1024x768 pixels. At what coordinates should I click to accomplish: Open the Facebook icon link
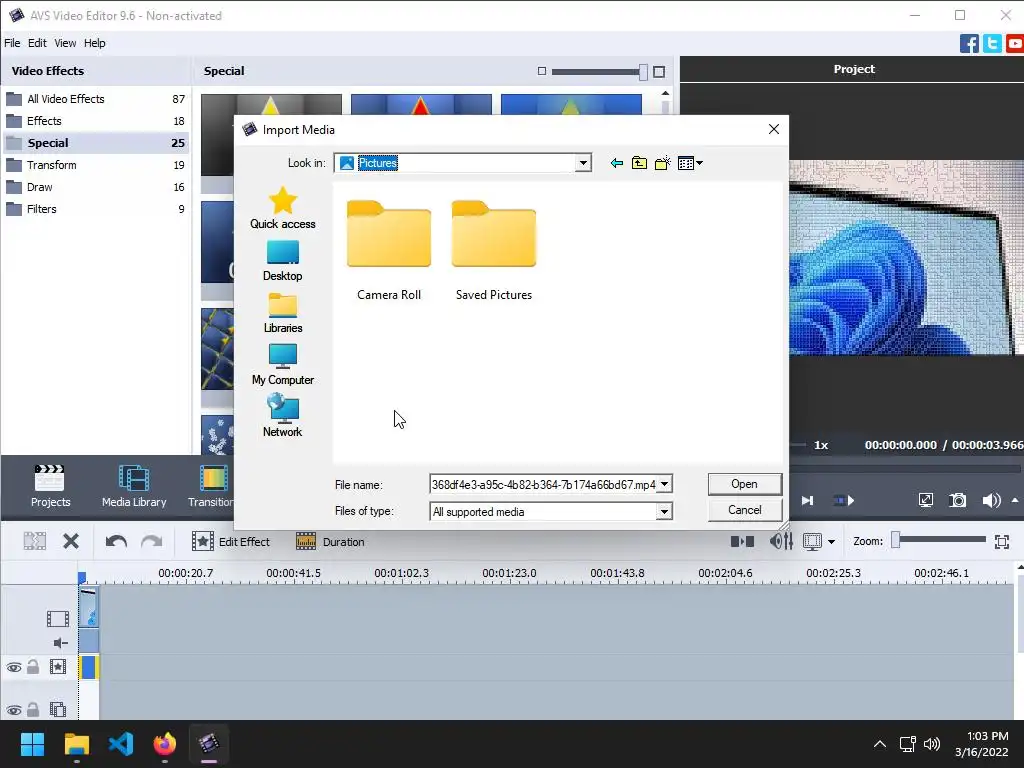[969, 44]
